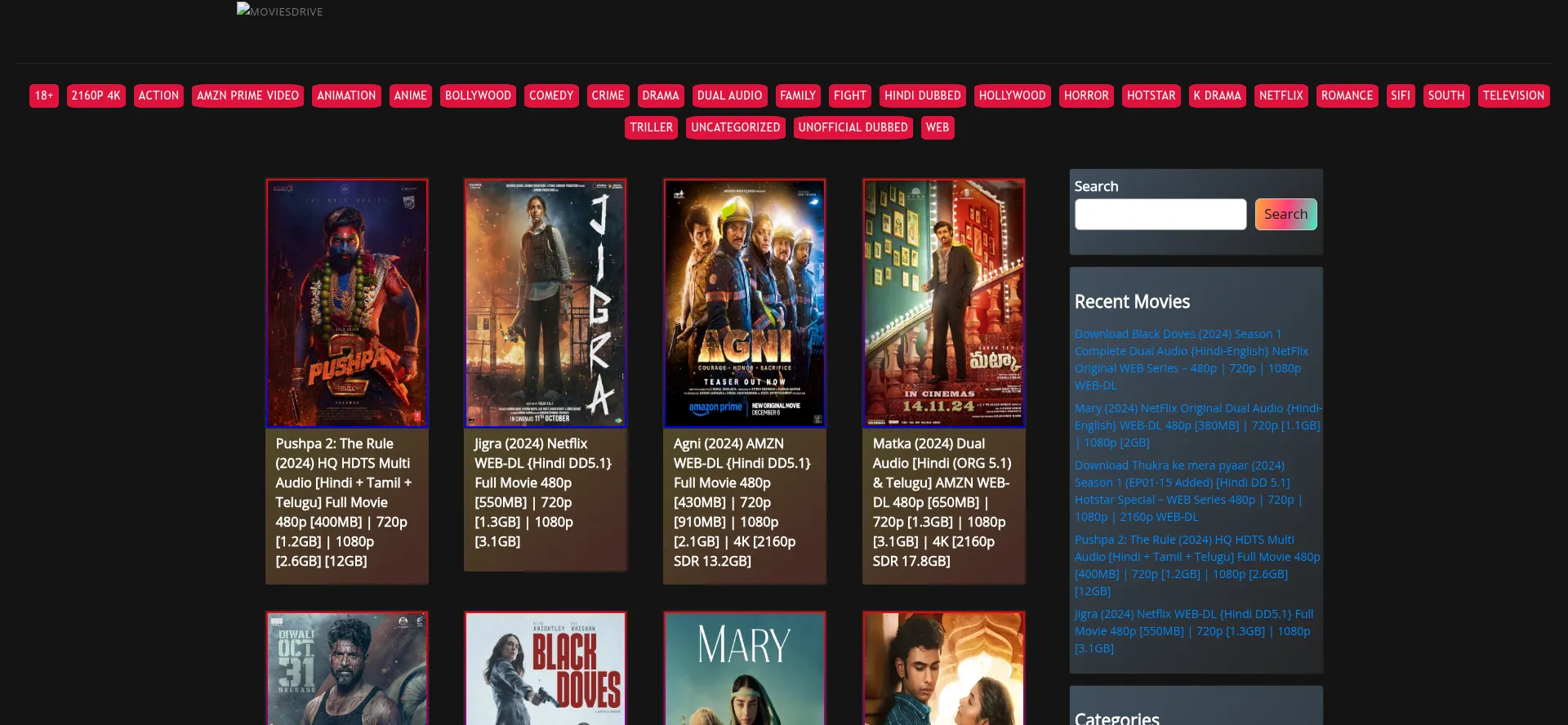Screen dimensions: 1568x725
Task: Open the Pushpa 2 poster thumbnail
Action: pyautogui.click(x=347, y=303)
